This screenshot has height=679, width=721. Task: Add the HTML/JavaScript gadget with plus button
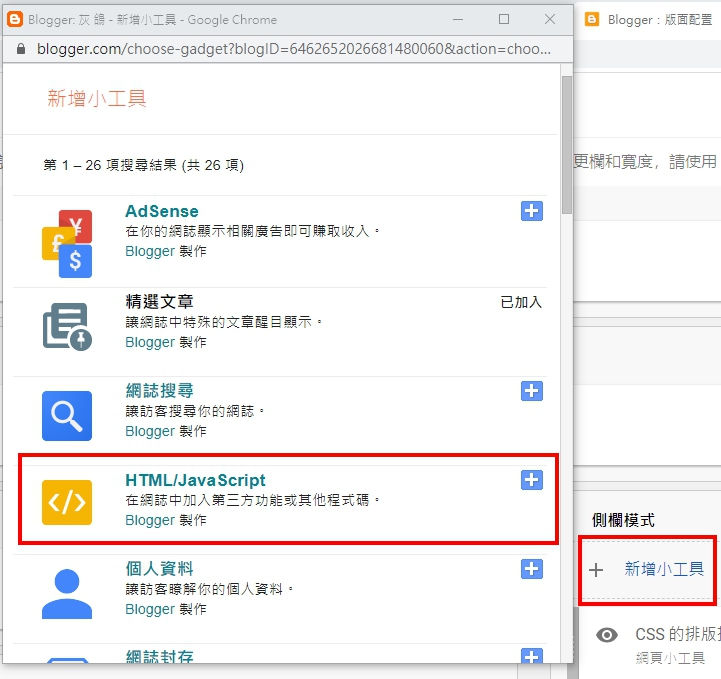pos(532,480)
